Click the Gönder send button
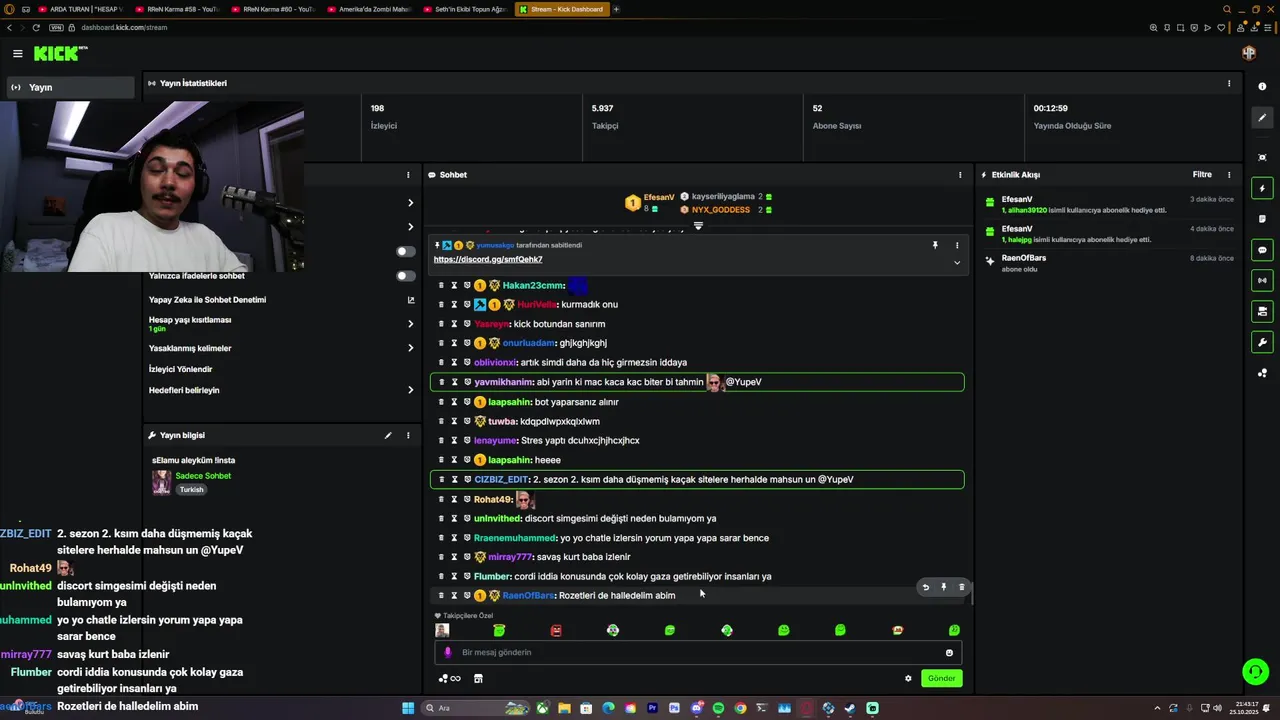 (x=941, y=678)
